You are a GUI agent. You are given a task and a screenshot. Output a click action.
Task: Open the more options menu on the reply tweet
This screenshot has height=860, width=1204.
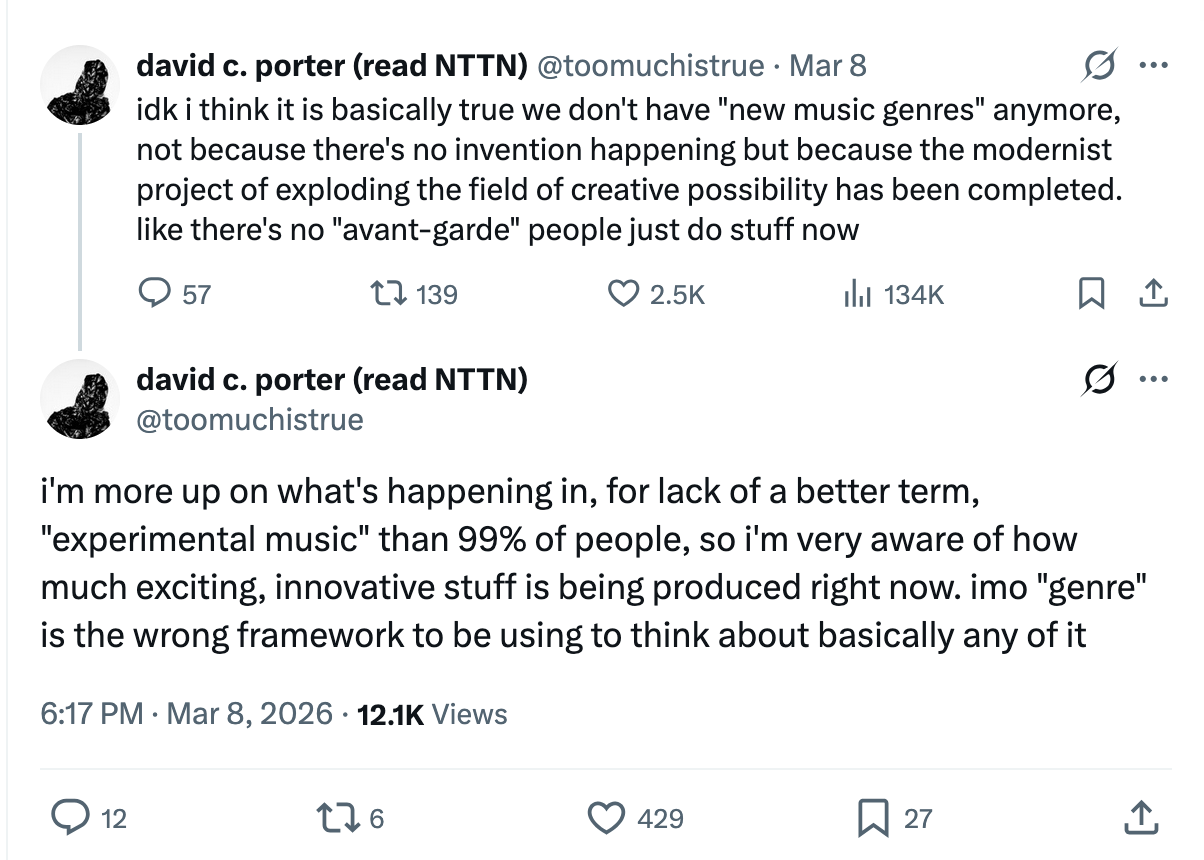coord(1153,378)
